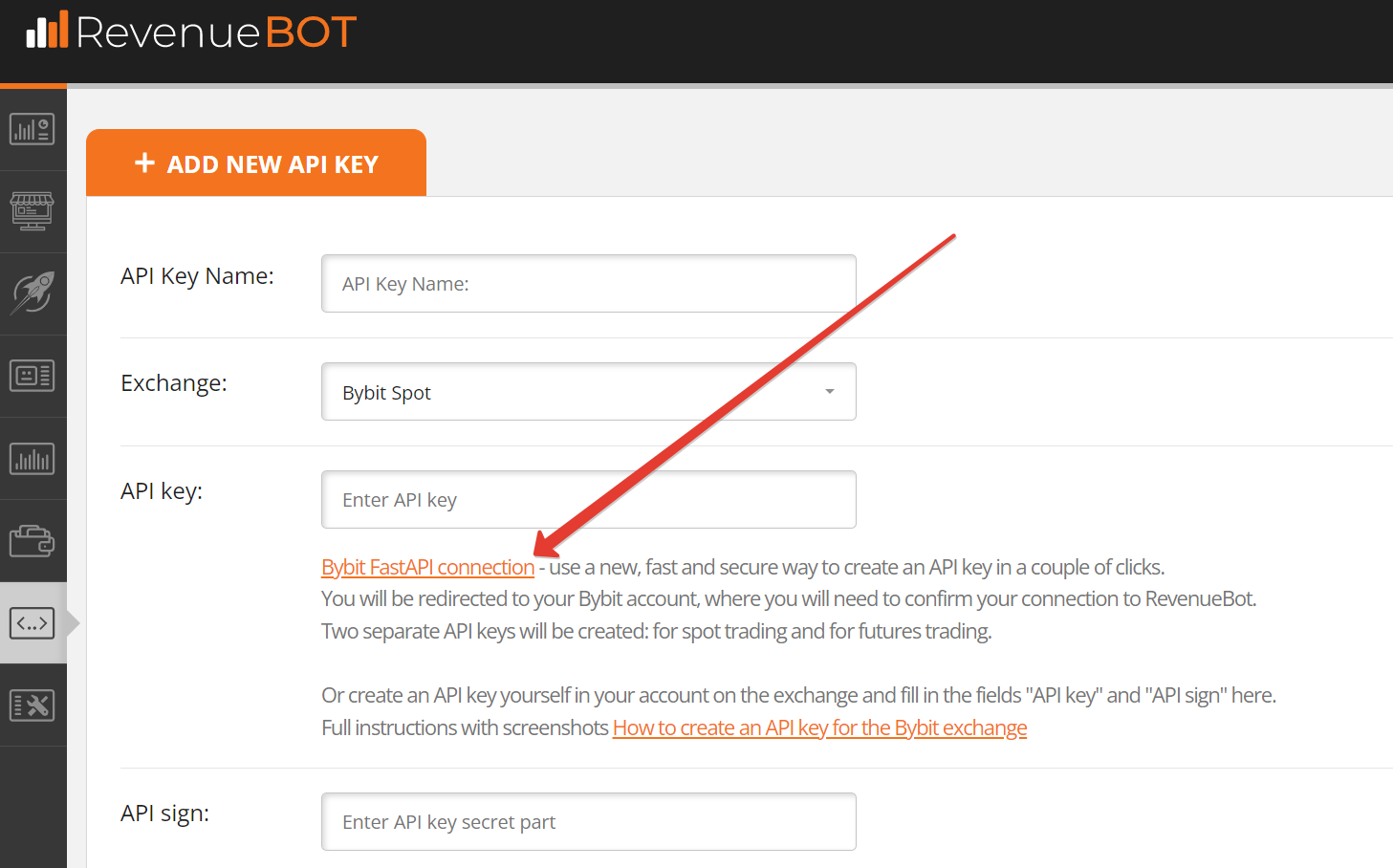Open the rocket launch sidebar icon
Viewport: 1393px width, 868px height.
pyautogui.click(x=33, y=293)
